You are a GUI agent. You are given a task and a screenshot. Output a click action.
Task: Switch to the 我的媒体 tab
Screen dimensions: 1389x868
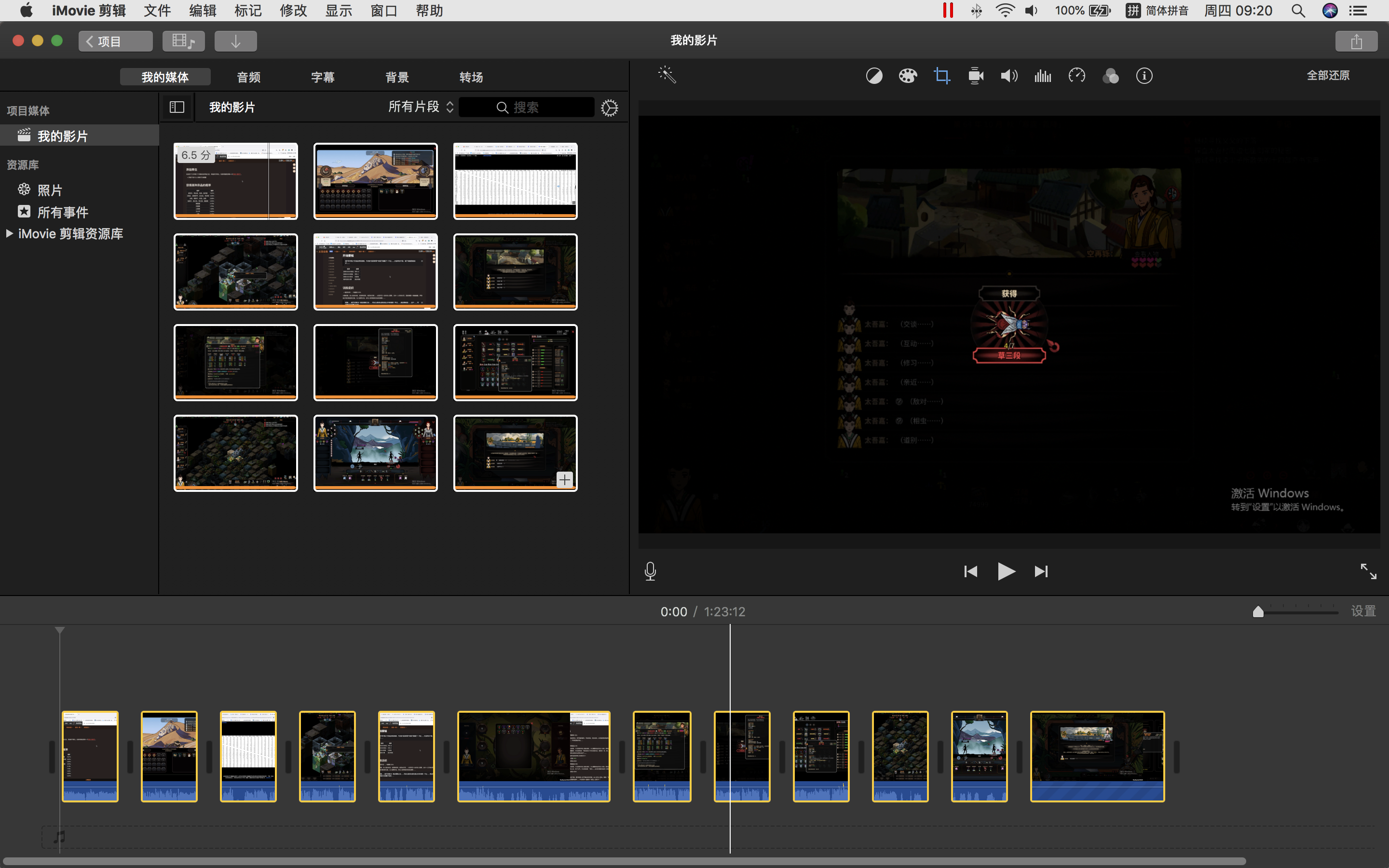click(x=165, y=77)
